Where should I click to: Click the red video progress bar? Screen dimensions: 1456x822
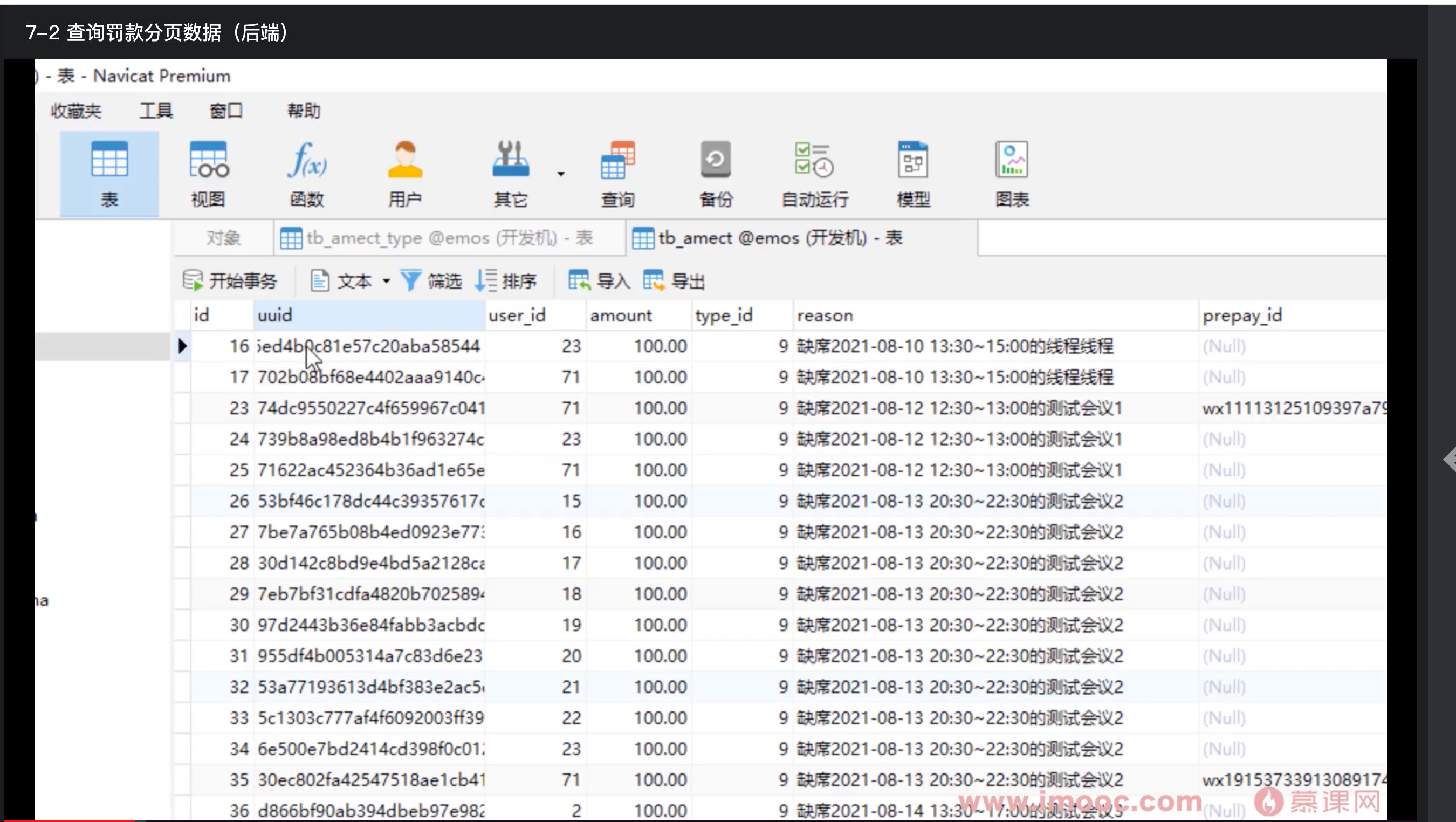[x=68, y=819]
